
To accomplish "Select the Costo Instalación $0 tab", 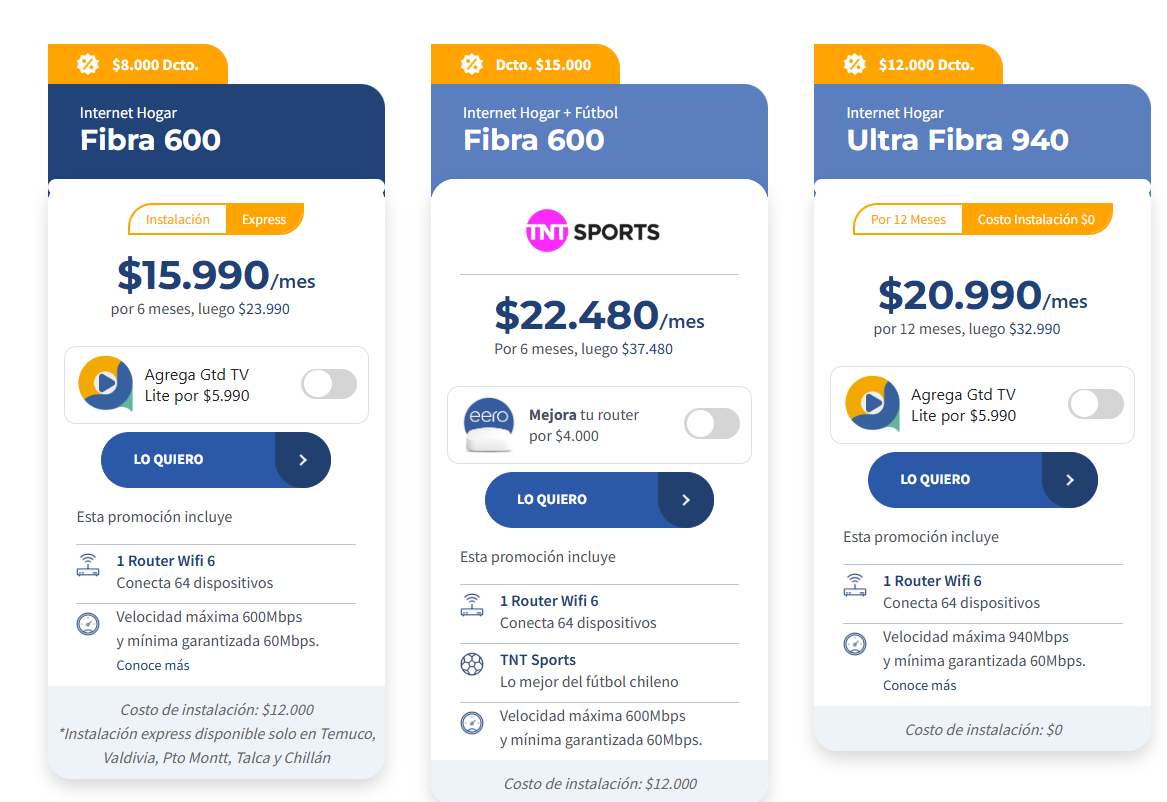I will [1036, 219].
